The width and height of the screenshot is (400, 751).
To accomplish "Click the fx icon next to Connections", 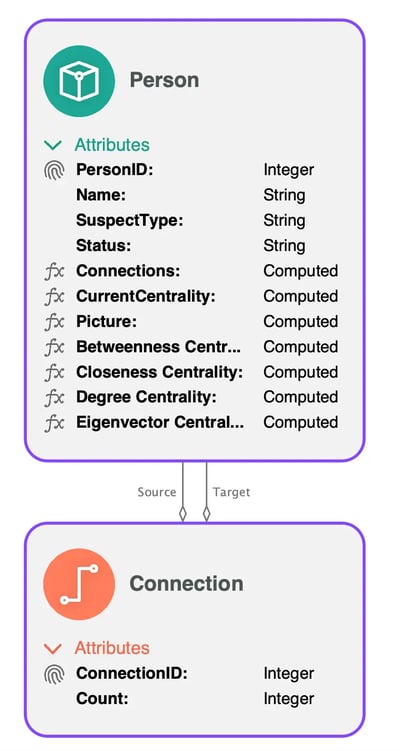I will pos(54,271).
